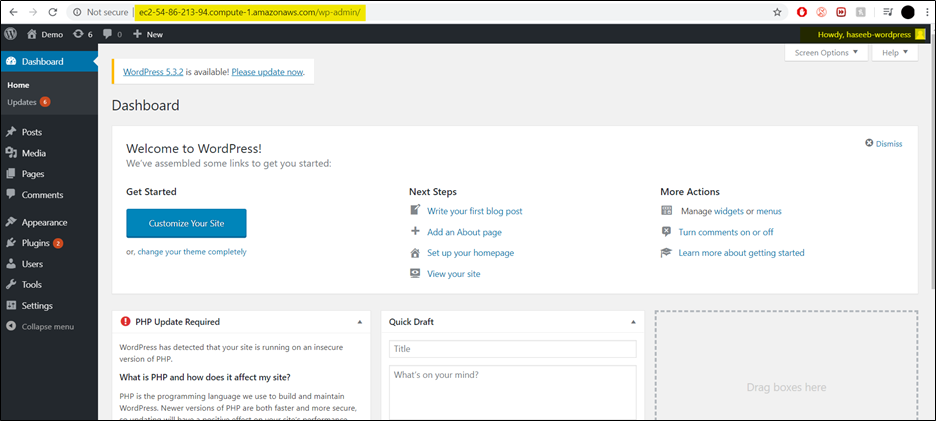Click the menus link

click(769, 211)
